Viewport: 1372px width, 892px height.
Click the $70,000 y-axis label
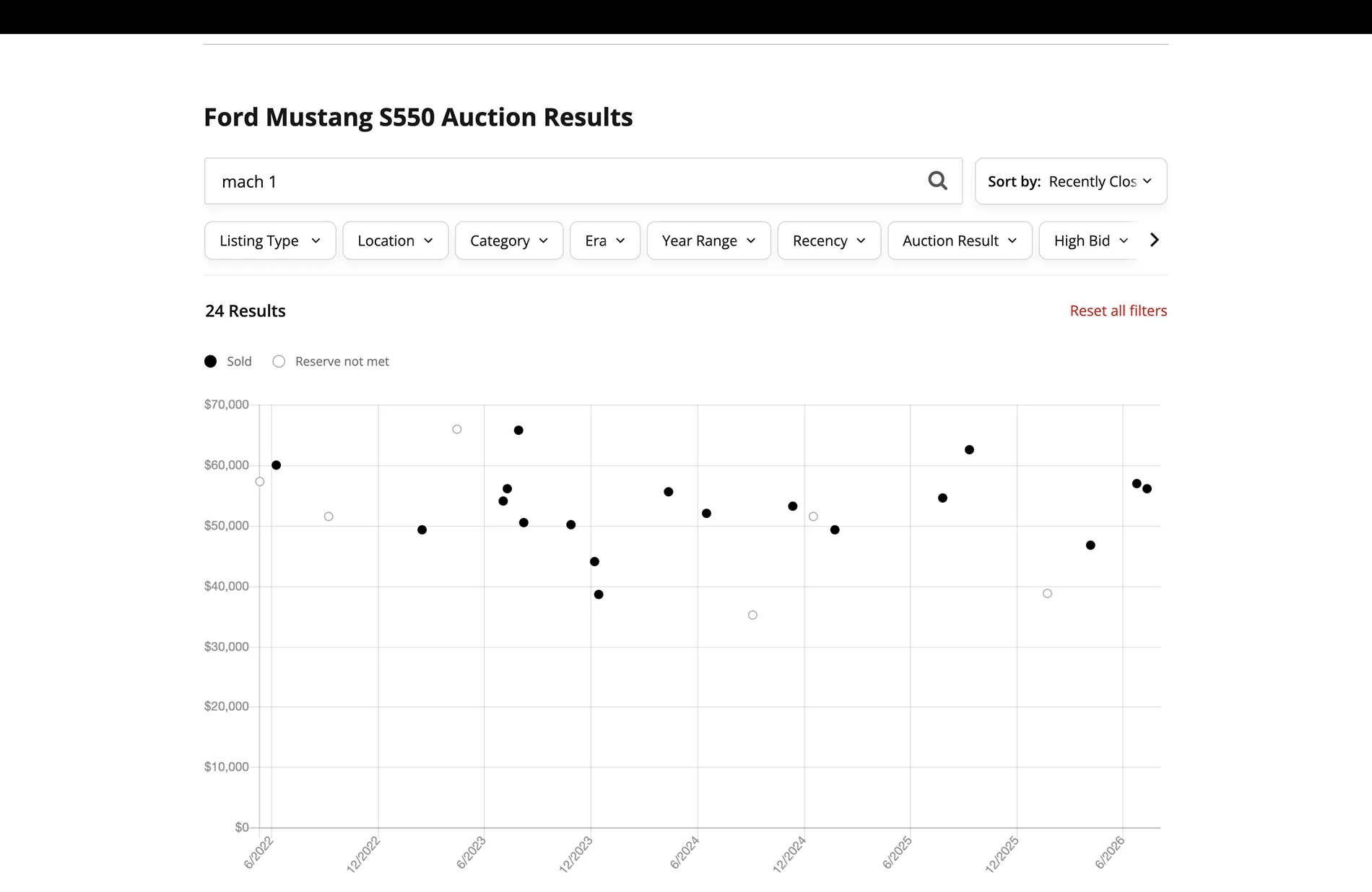[227, 404]
